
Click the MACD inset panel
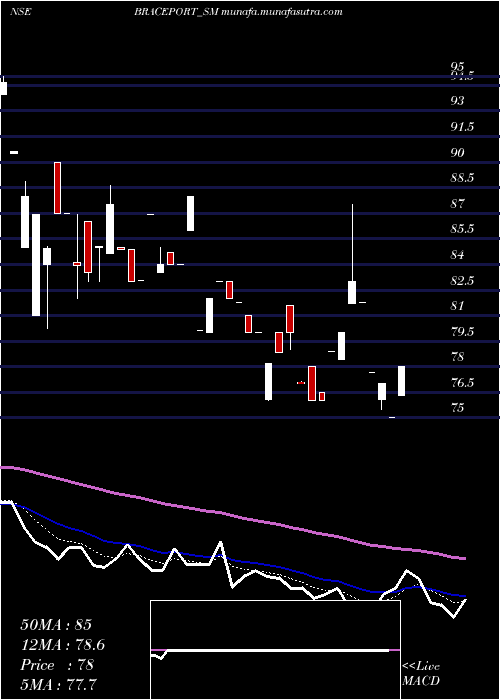(275, 650)
